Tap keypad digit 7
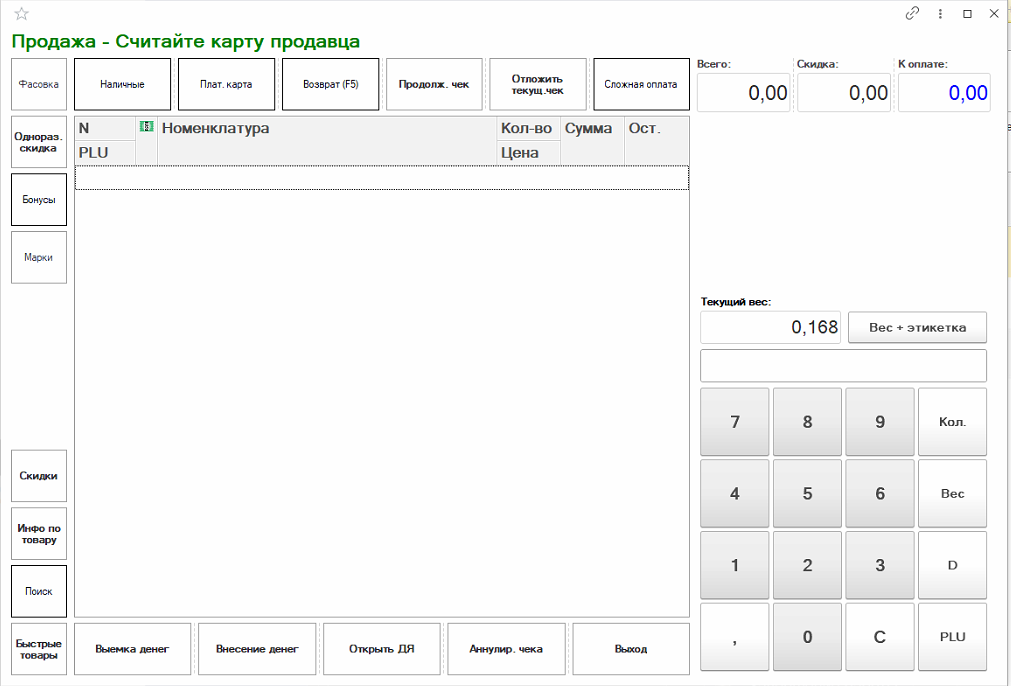The width and height of the screenshot is (1011, 686). [x=734, y=422]
